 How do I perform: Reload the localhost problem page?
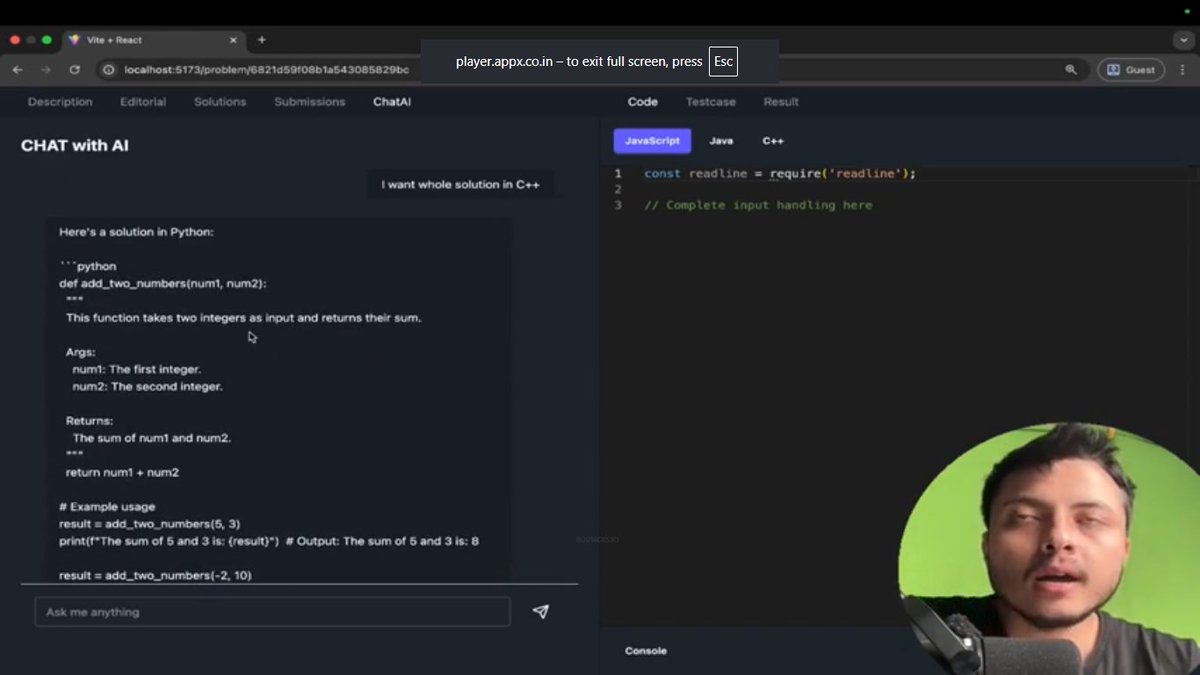[75, 70]
